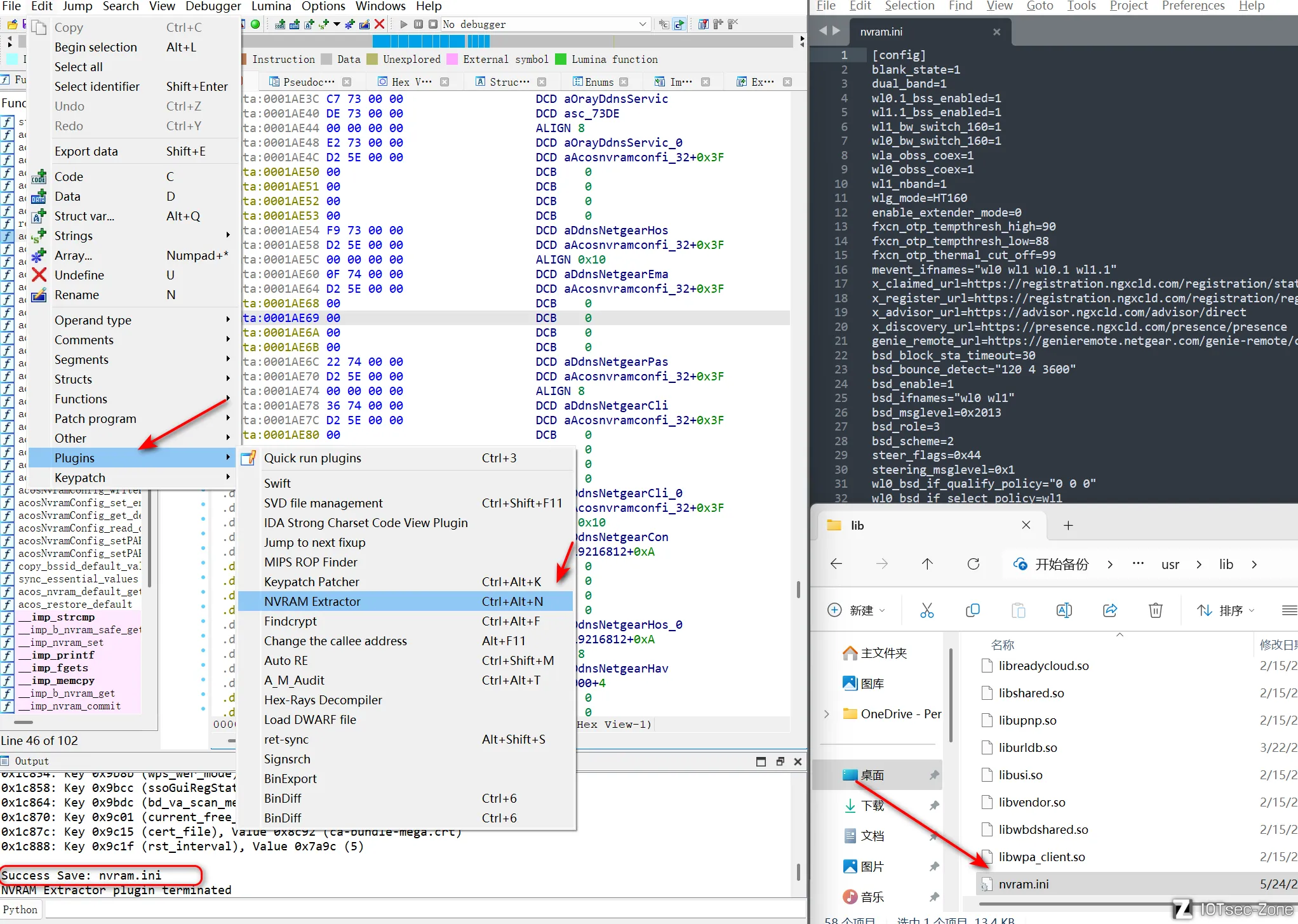
Task: Go up one folder level in File Explorer
Action: tap(927, 564)
